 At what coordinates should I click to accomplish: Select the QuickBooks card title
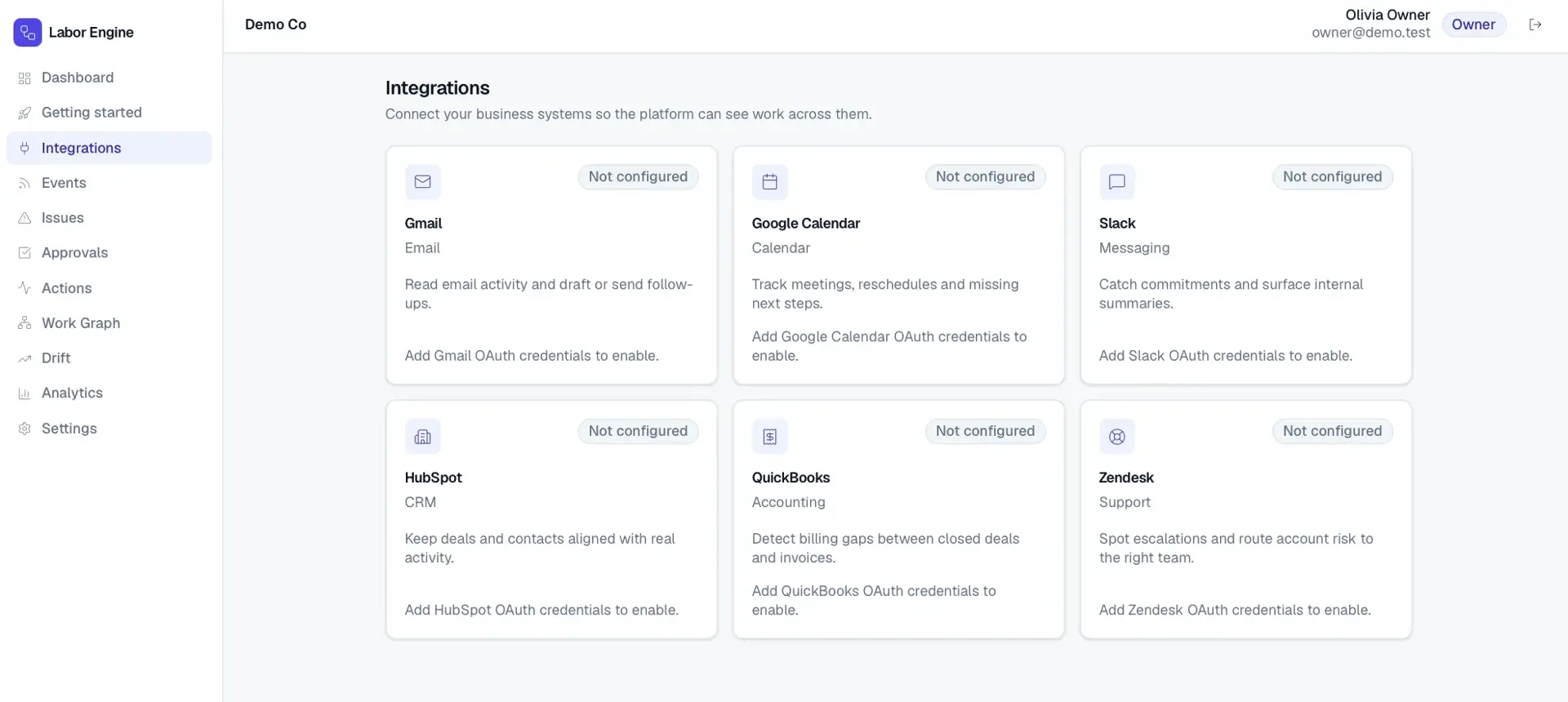click(x=791, y=478)
